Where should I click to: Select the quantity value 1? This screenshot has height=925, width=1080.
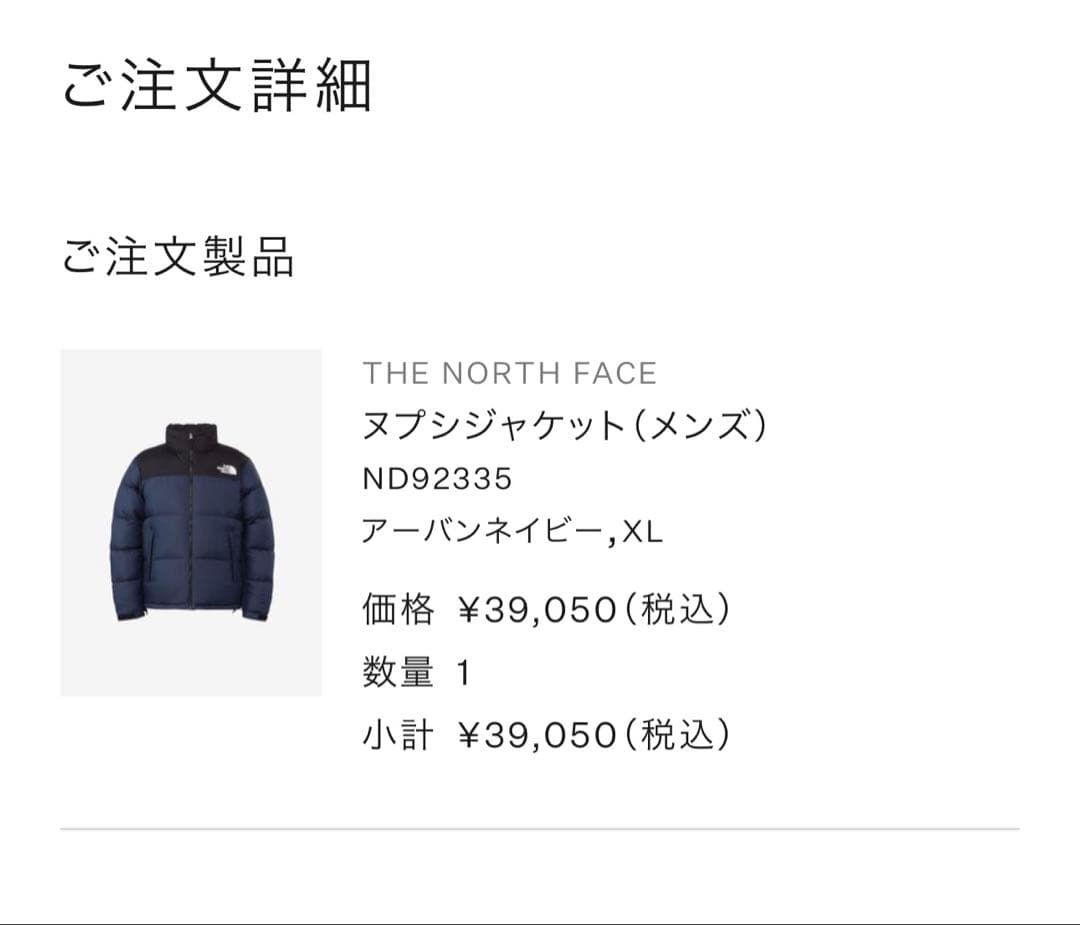pos(462,672)
